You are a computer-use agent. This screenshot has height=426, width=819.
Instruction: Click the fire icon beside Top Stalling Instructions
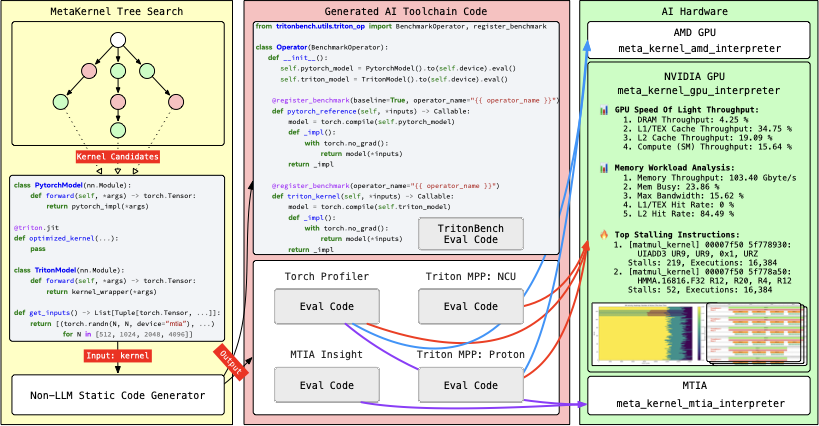tap(602, 234)
